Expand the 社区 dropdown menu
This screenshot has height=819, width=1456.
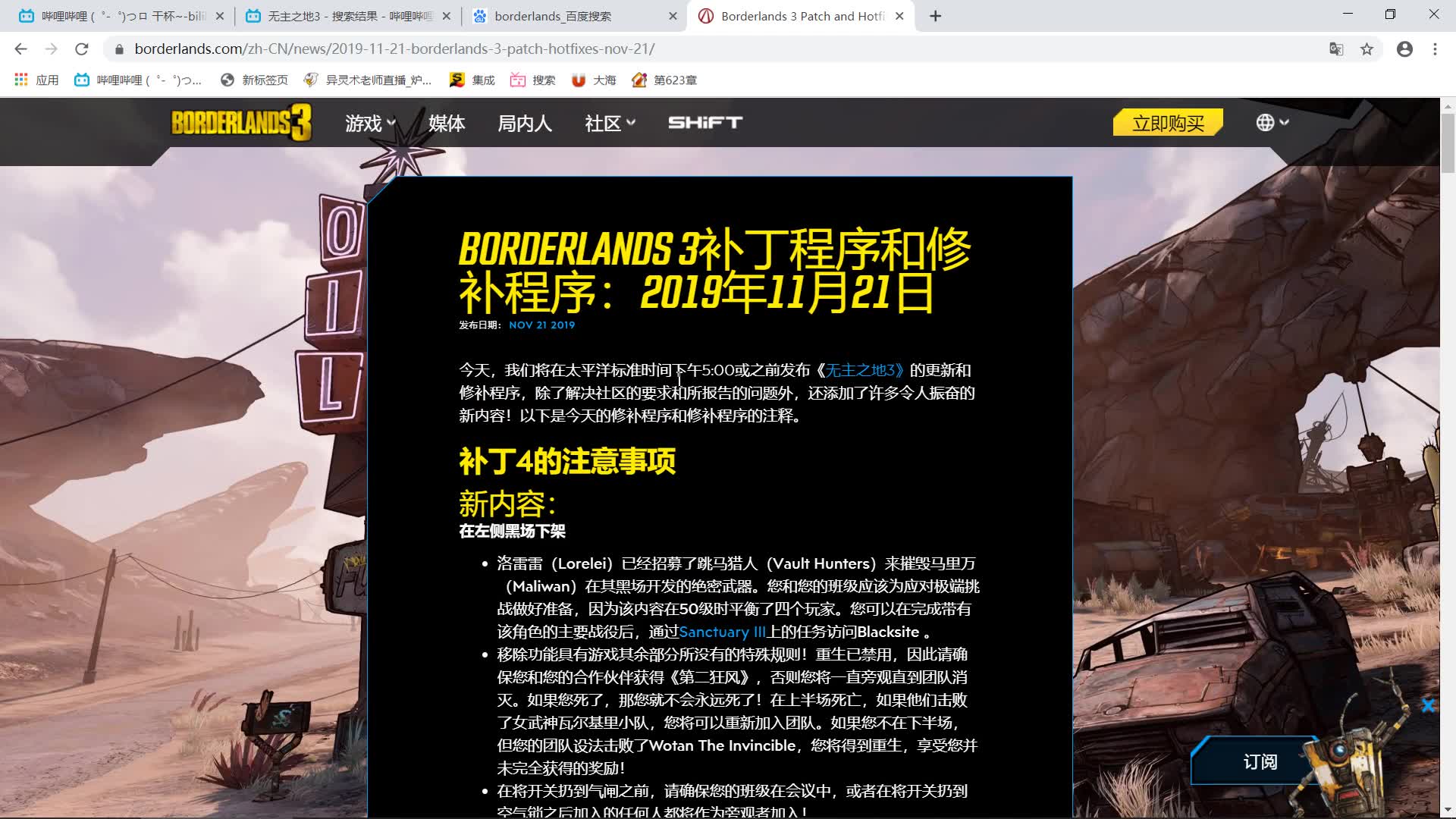click(610, 123)
